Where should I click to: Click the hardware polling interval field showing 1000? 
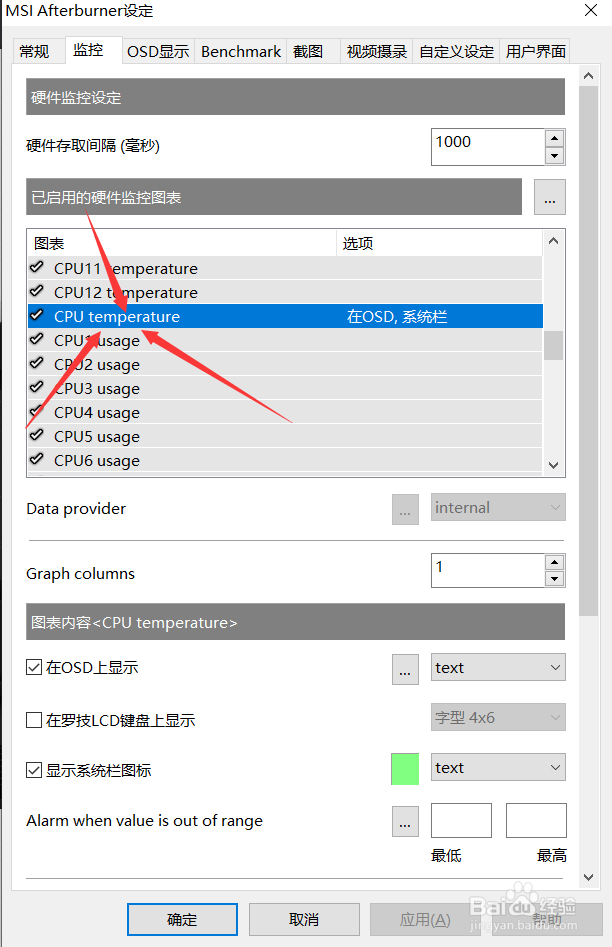[487, 147]
